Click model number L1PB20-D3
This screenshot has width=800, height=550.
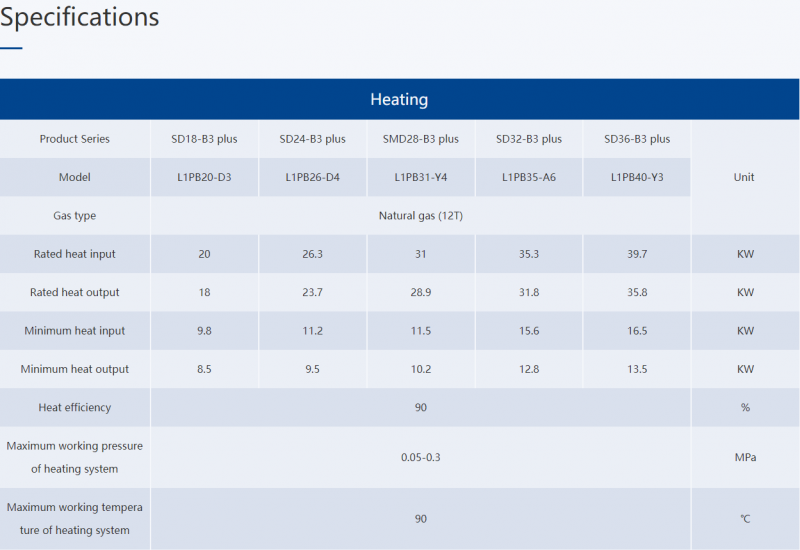click(x=204, y=177)
